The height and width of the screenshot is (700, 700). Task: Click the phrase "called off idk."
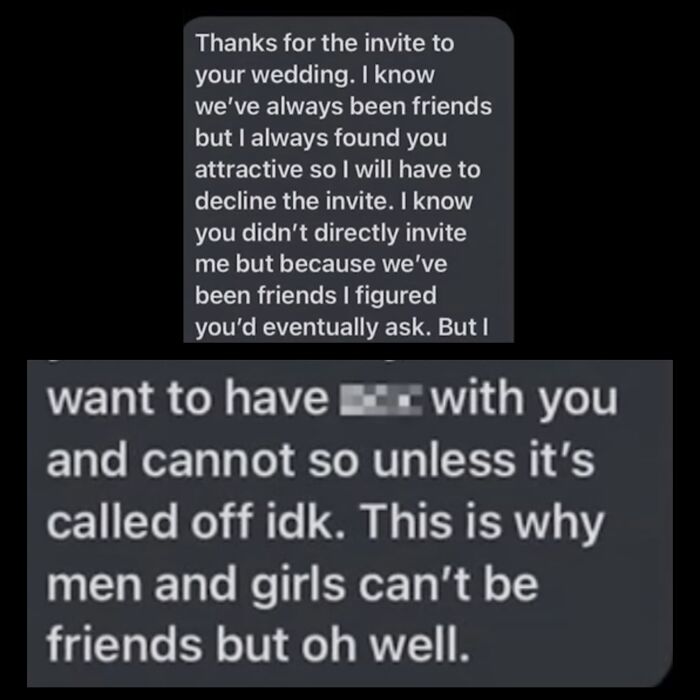pyautogui.click(x=196, y=522)
